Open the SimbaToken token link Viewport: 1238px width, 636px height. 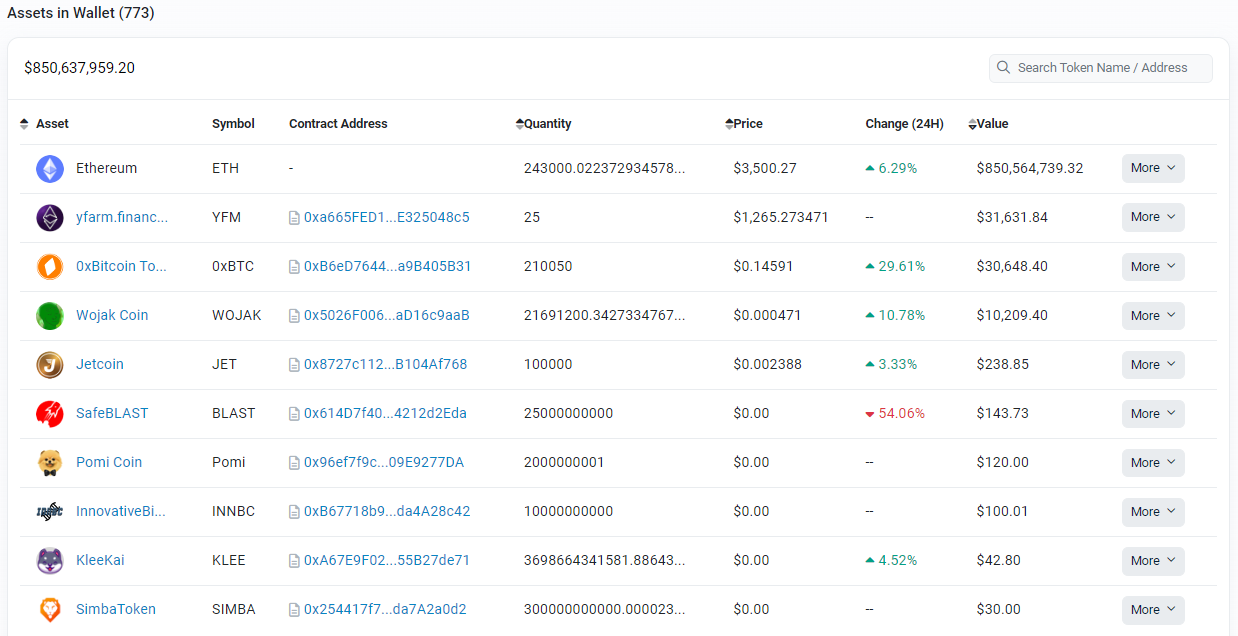(116, 609)
